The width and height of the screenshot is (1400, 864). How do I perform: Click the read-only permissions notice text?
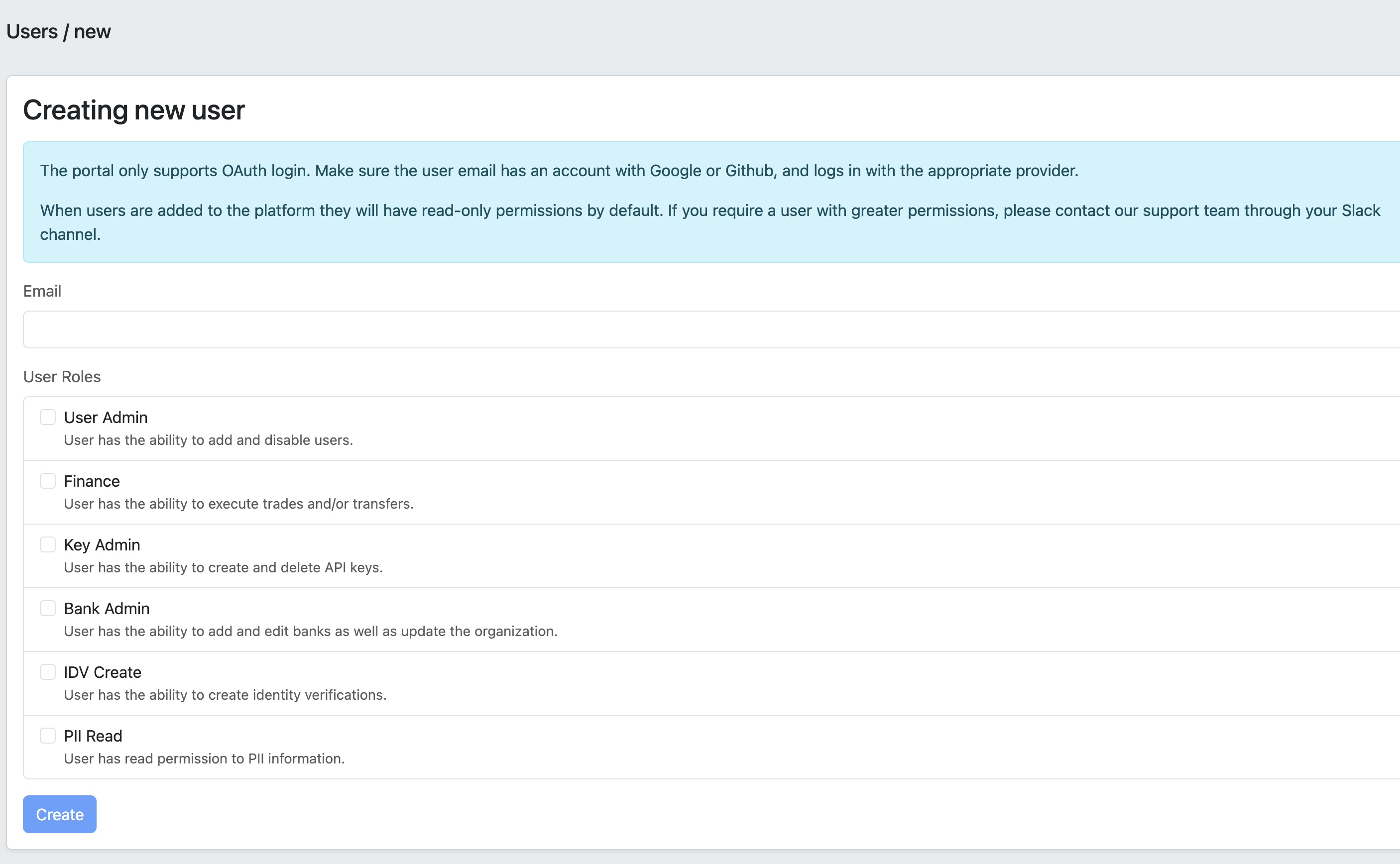[710, 222]
